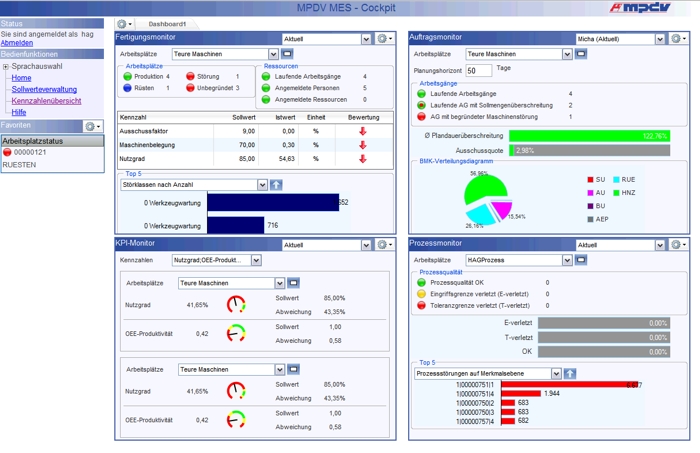The image size is (700, 453).
Task: Click the workplace selector icon in Prozessmonitor
Action: point(581,260)
